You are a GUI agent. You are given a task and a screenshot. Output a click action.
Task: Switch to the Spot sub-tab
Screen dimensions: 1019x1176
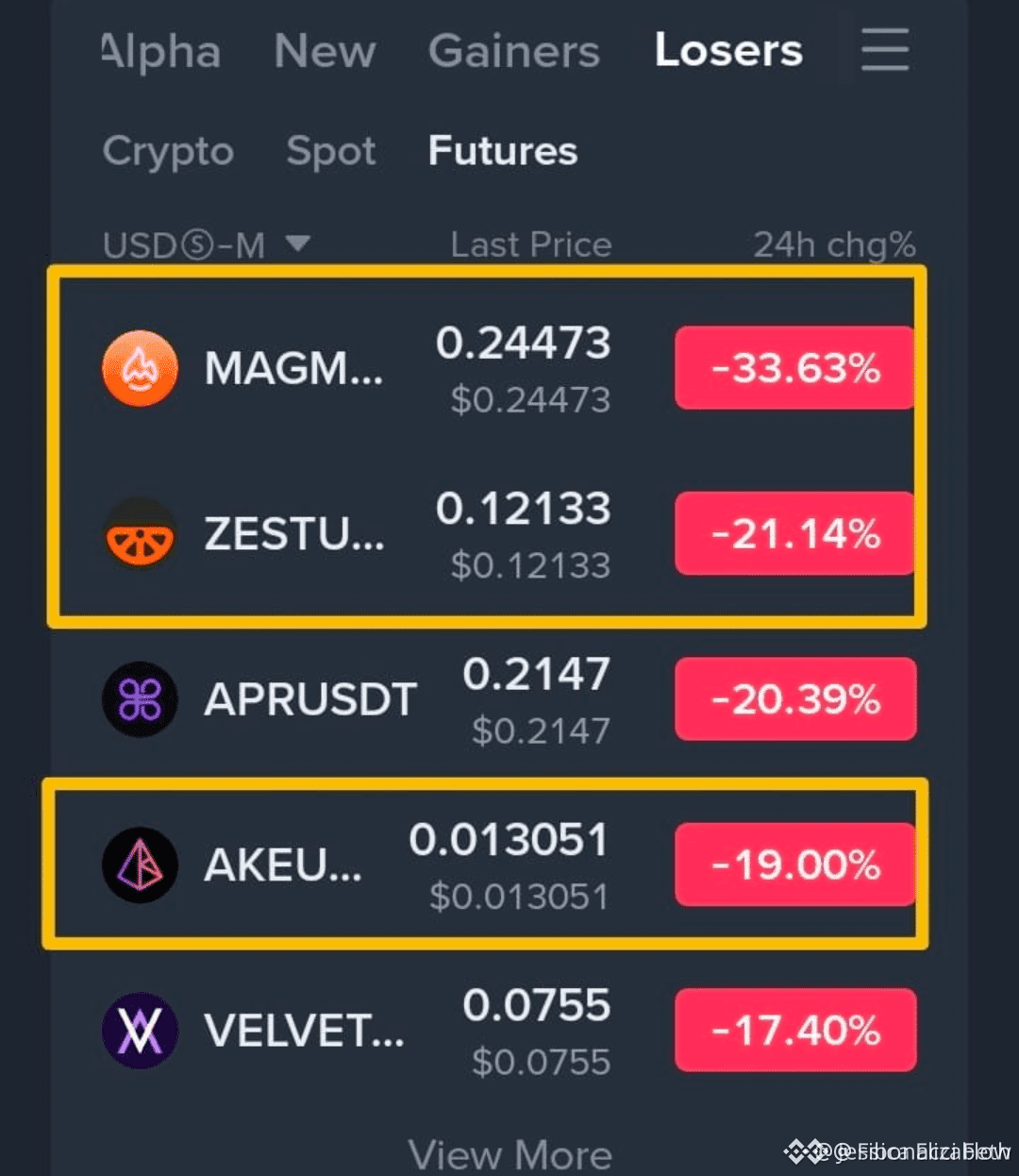[331, 151]
